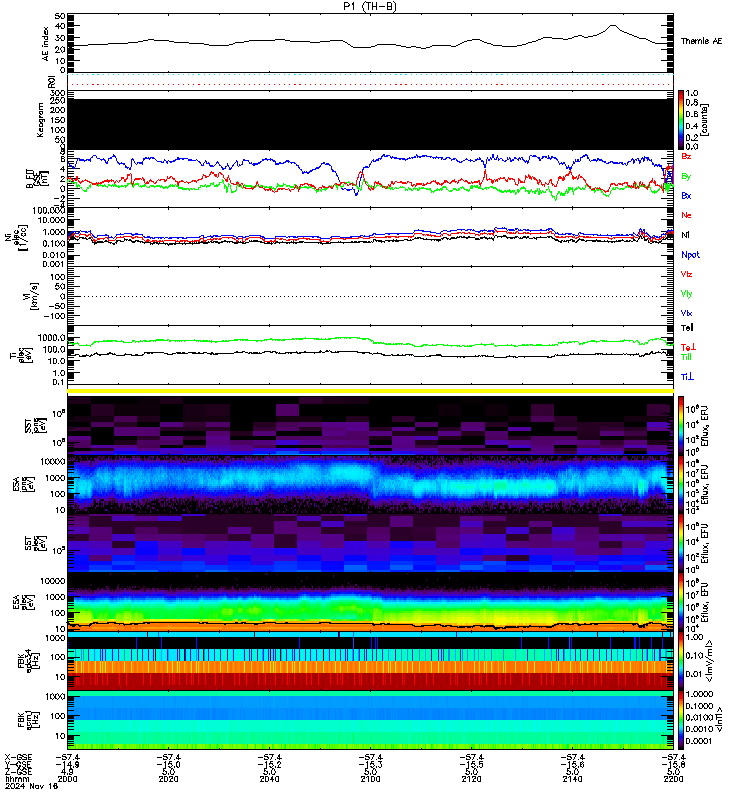Image resolution: width=750 pixels, height=800 pixels.
Task: Click the 'ESA ions [eV]' axis label
Action: 23,484
